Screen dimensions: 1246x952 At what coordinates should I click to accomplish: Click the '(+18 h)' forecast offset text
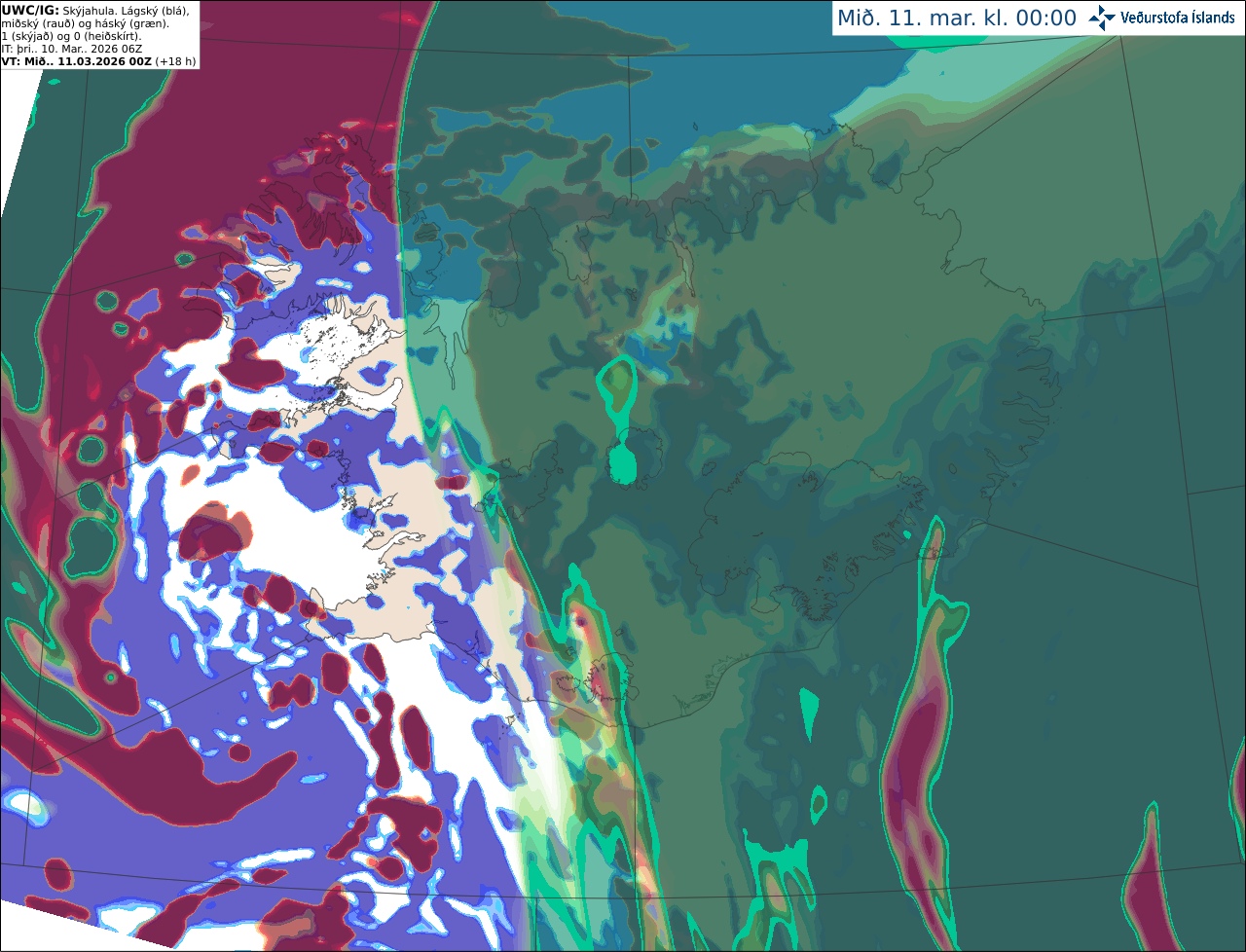pyautogui.click(x=175, y=61)
